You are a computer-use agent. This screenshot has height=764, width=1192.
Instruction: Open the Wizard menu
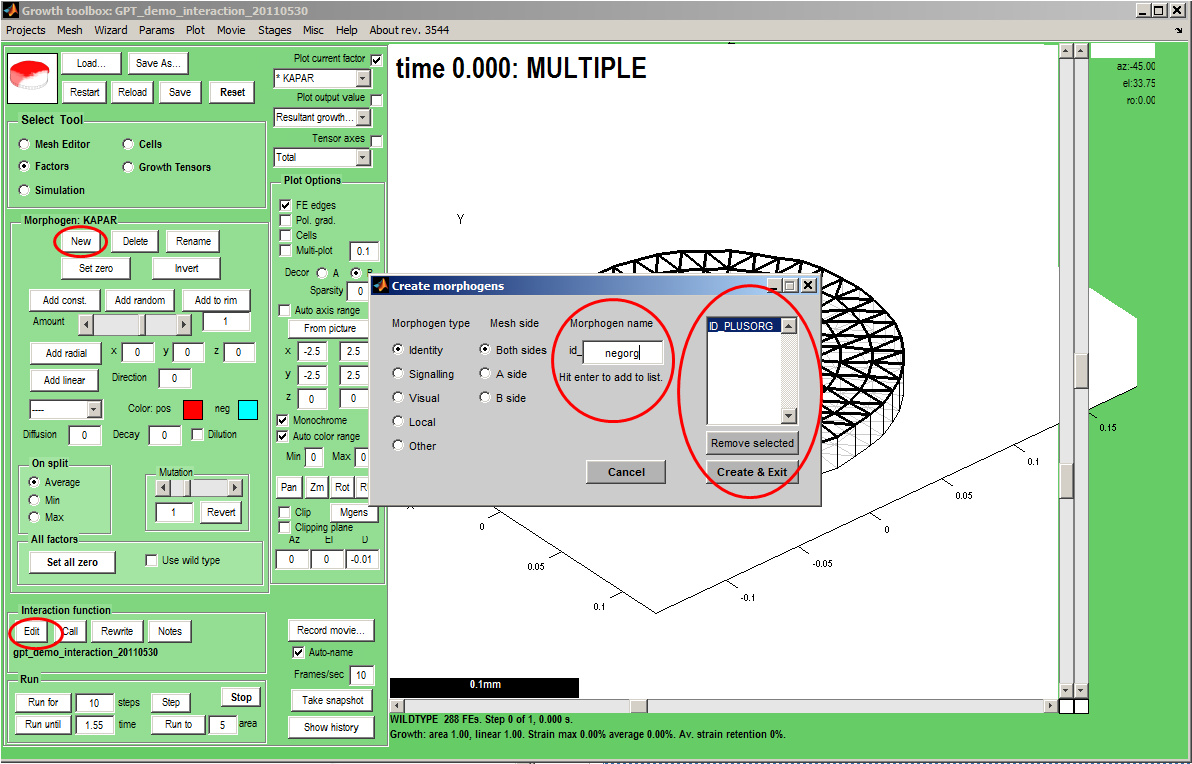pos(110,30)
